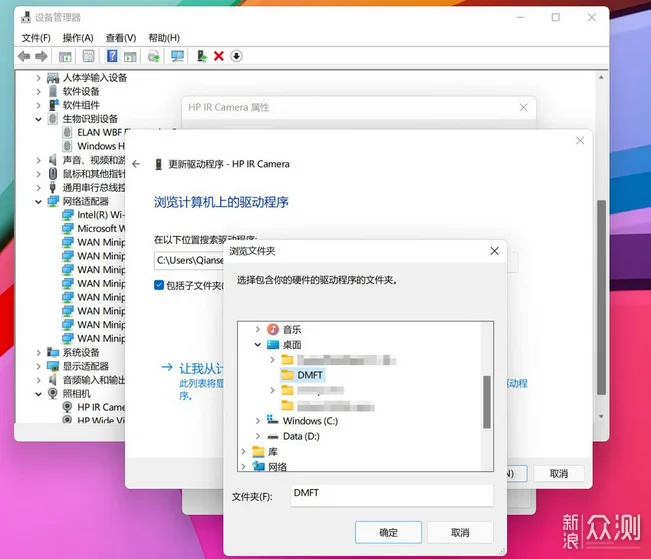
Task: Click the Device Manager vertical scrollbar thumb
Action: (x=601, y=297)
